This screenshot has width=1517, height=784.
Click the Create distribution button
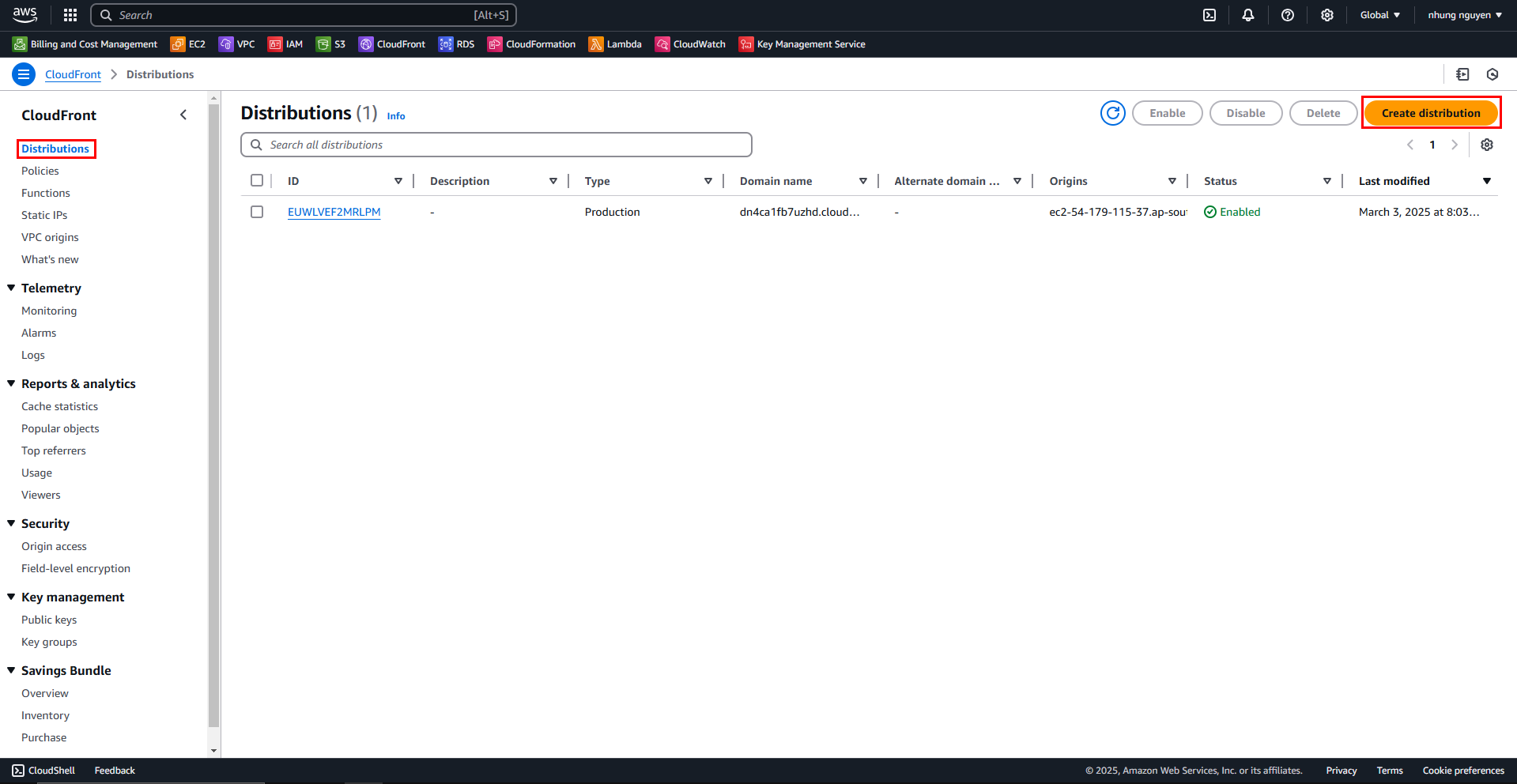[1431, 113]
